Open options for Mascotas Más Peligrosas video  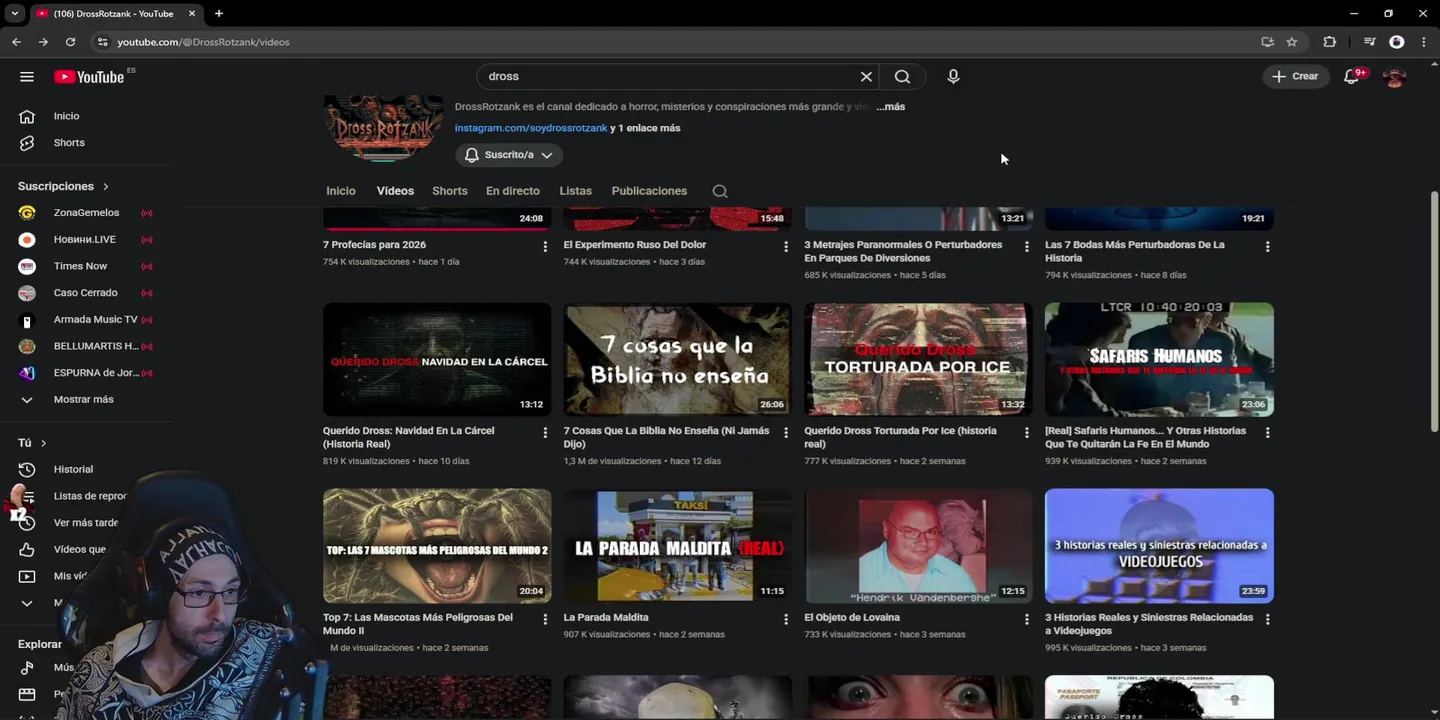pos(545,619)
